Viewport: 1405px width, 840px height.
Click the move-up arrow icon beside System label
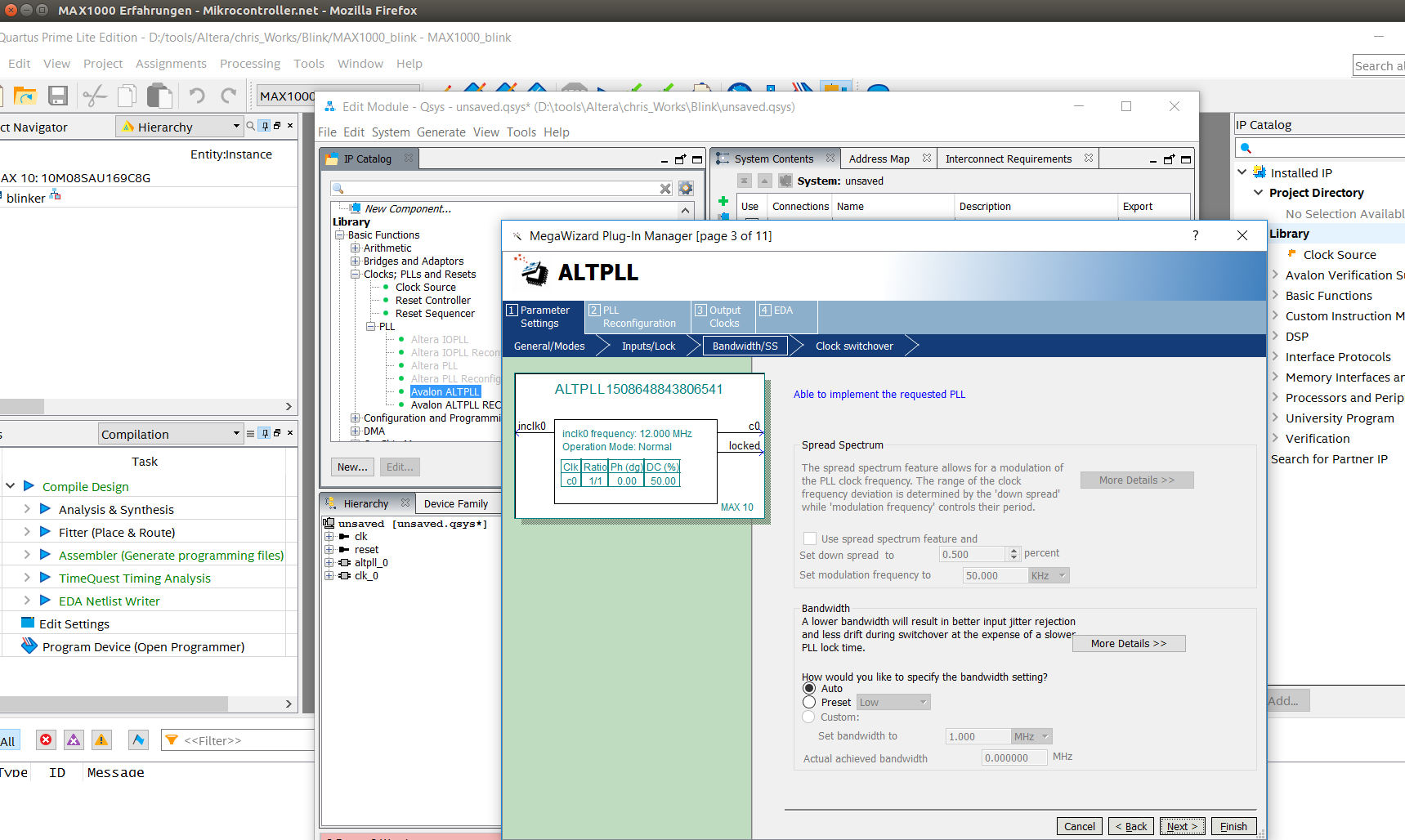click(x=764, y=181)
